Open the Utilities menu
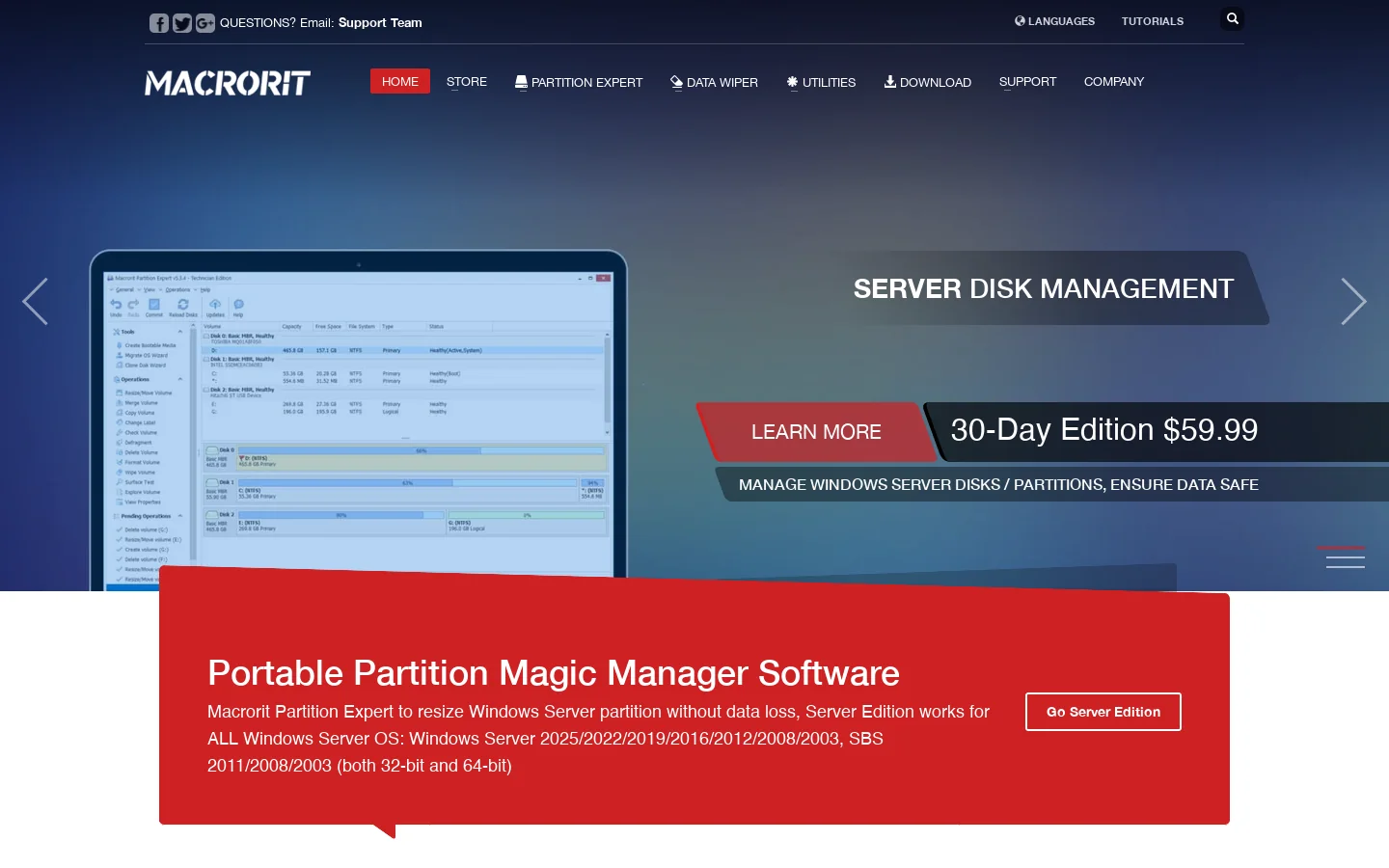 (821, 82)
